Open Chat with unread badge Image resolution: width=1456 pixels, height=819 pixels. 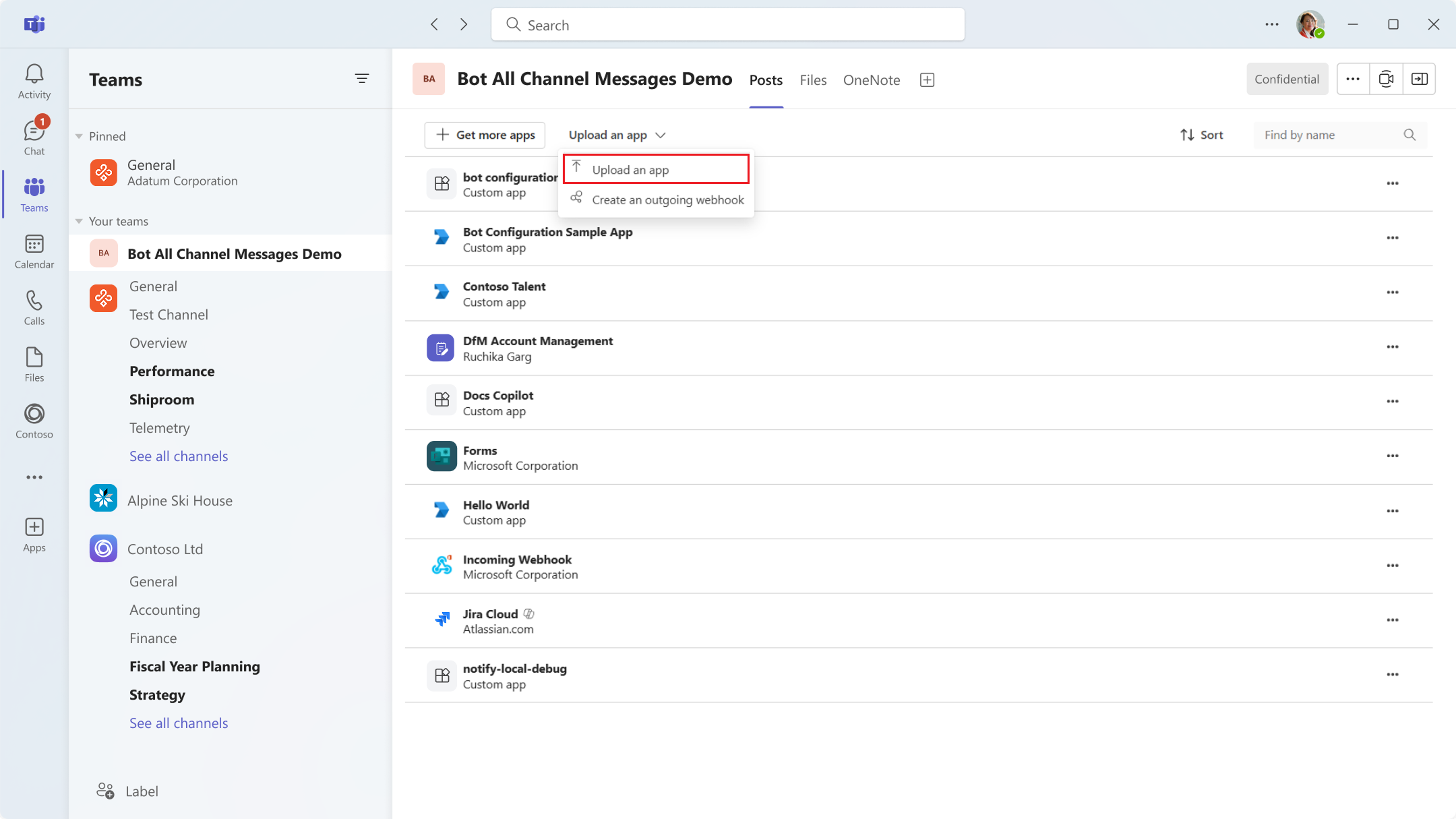point(34,138)
